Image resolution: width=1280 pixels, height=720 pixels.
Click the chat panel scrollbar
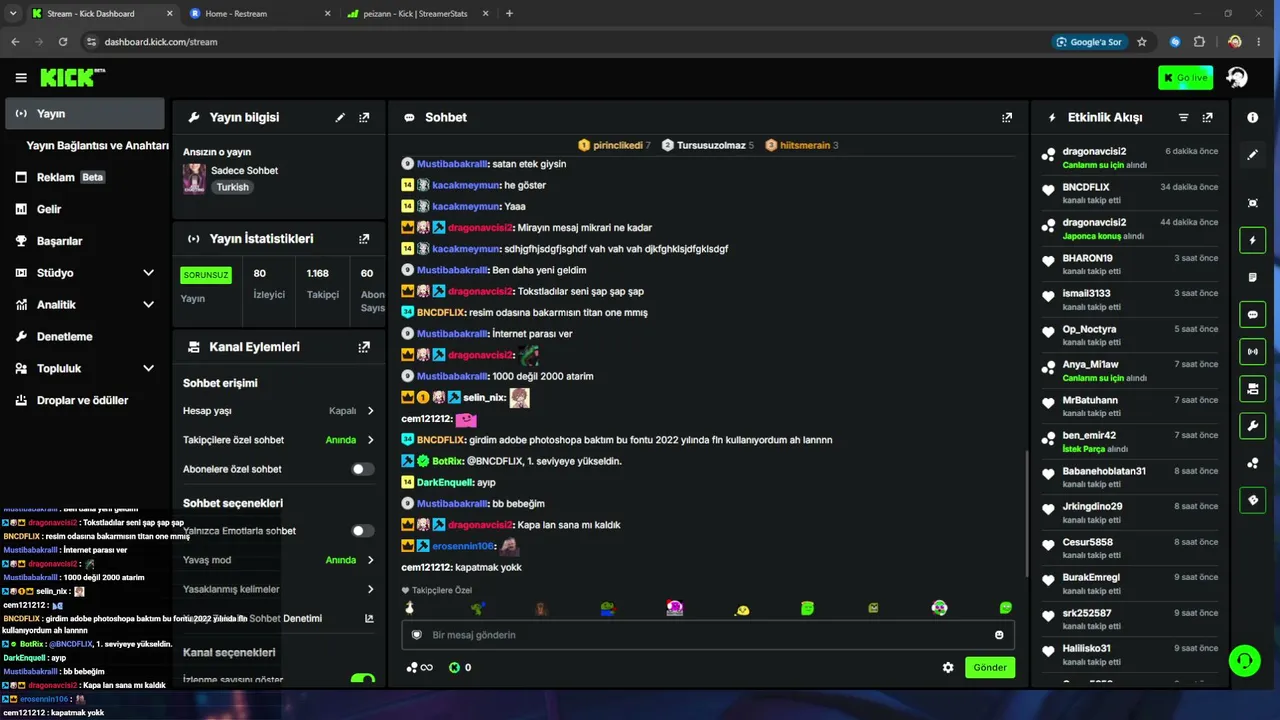tap(1026, 515)
